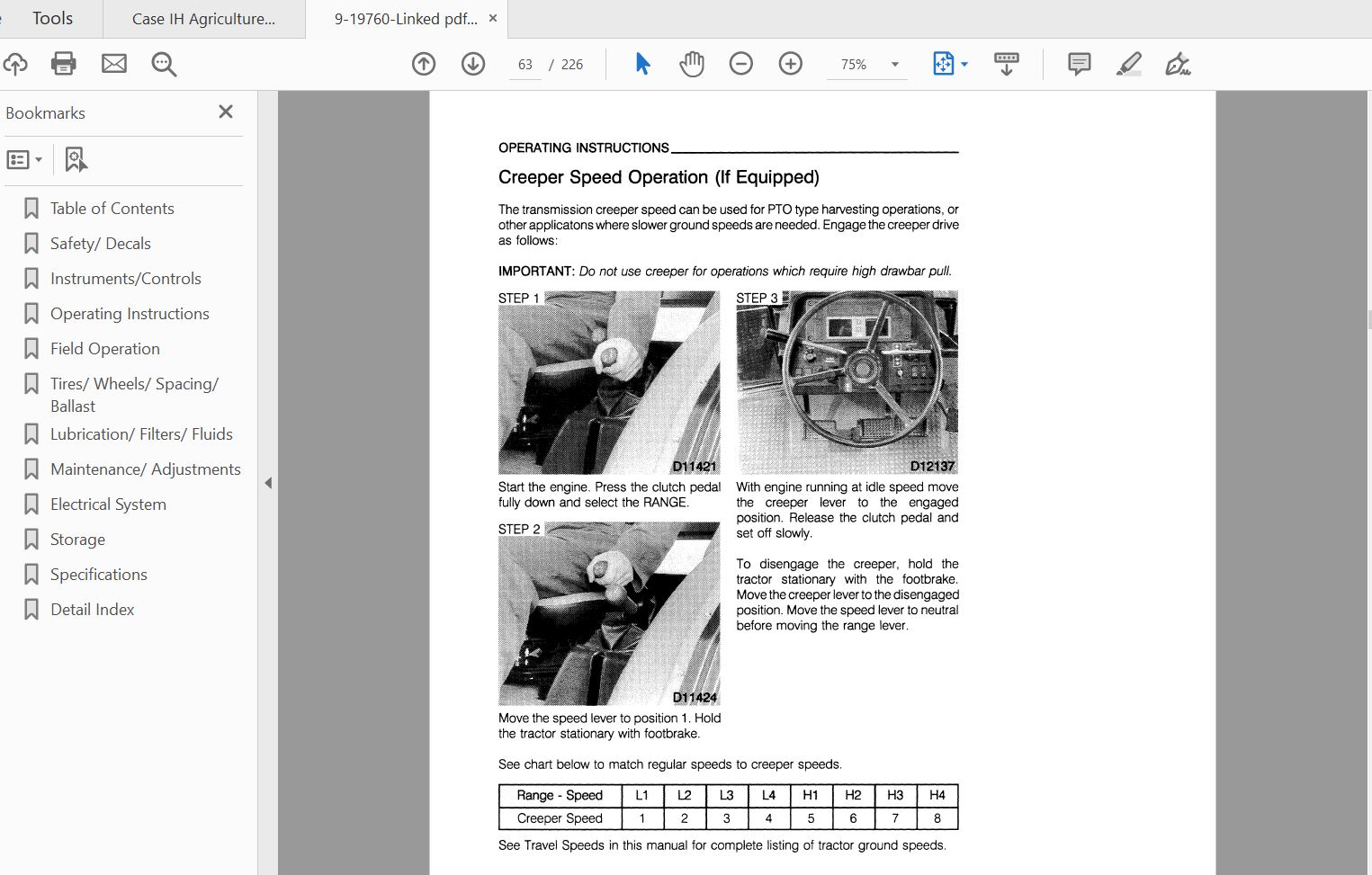Open Specifications bookmark
Screen dimensions: 1372x875
coord(99,575)
